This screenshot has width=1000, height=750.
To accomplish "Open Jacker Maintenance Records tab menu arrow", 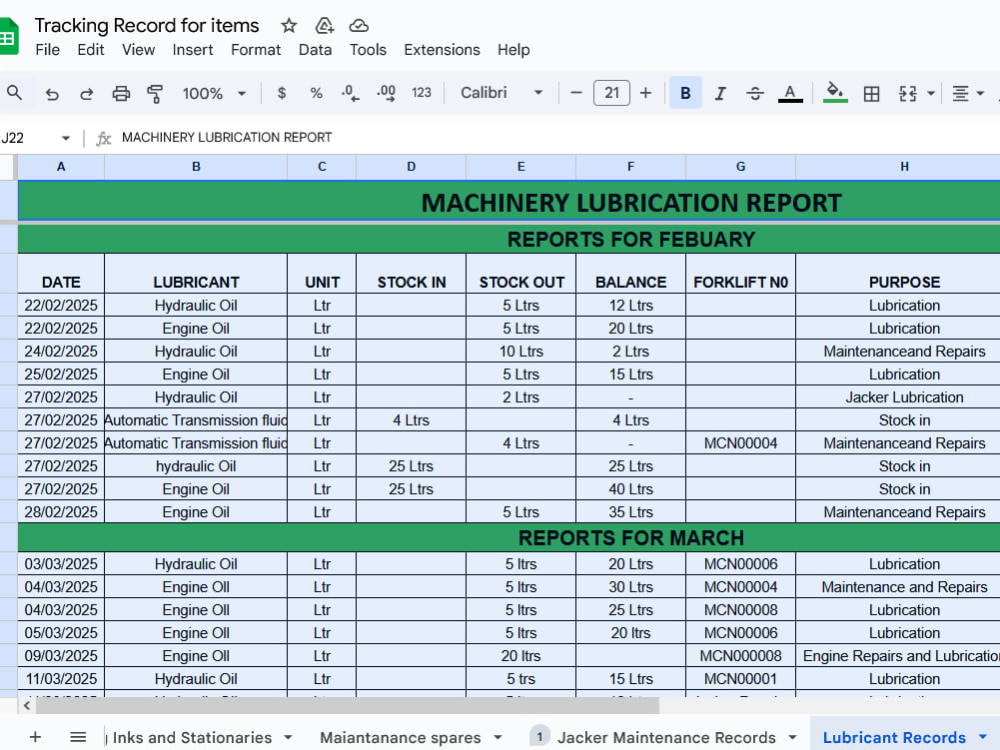I will coord(792,737).
